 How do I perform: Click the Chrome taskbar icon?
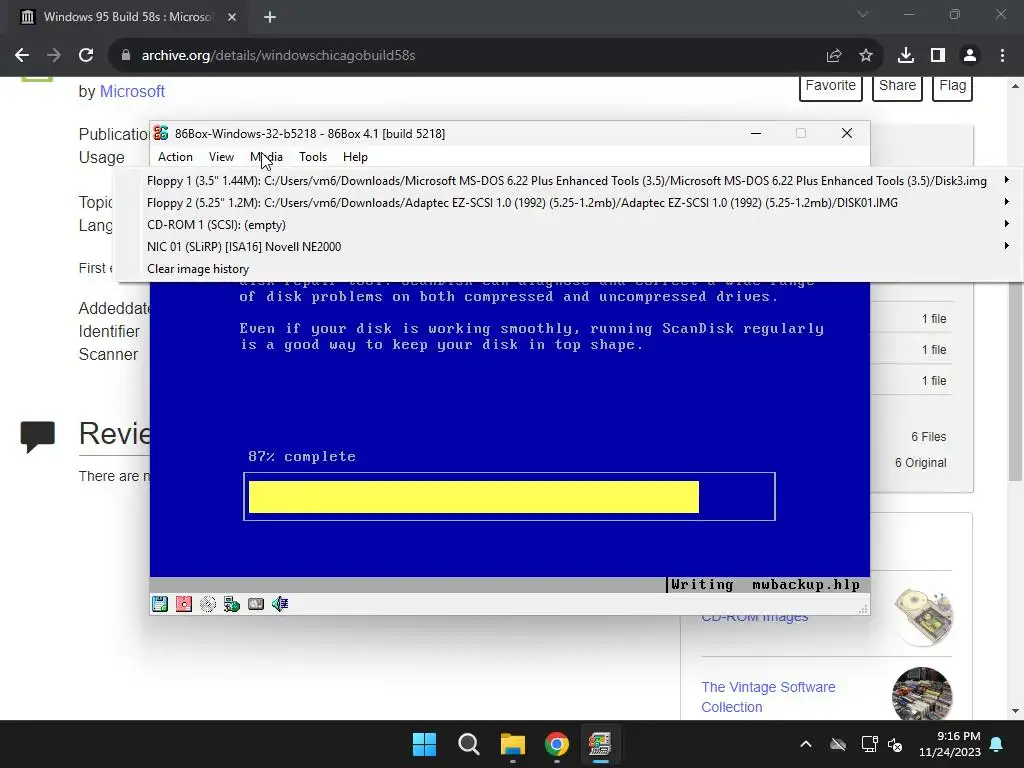point(556,744)
